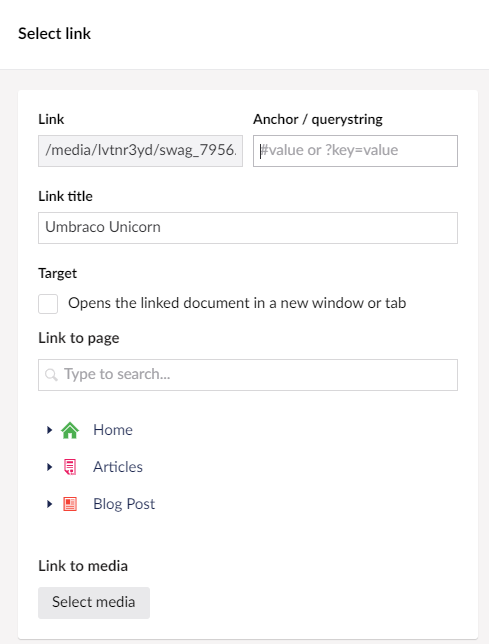Expand the Blog Post tree node arrow
The image size is (489, 644).
49,504
